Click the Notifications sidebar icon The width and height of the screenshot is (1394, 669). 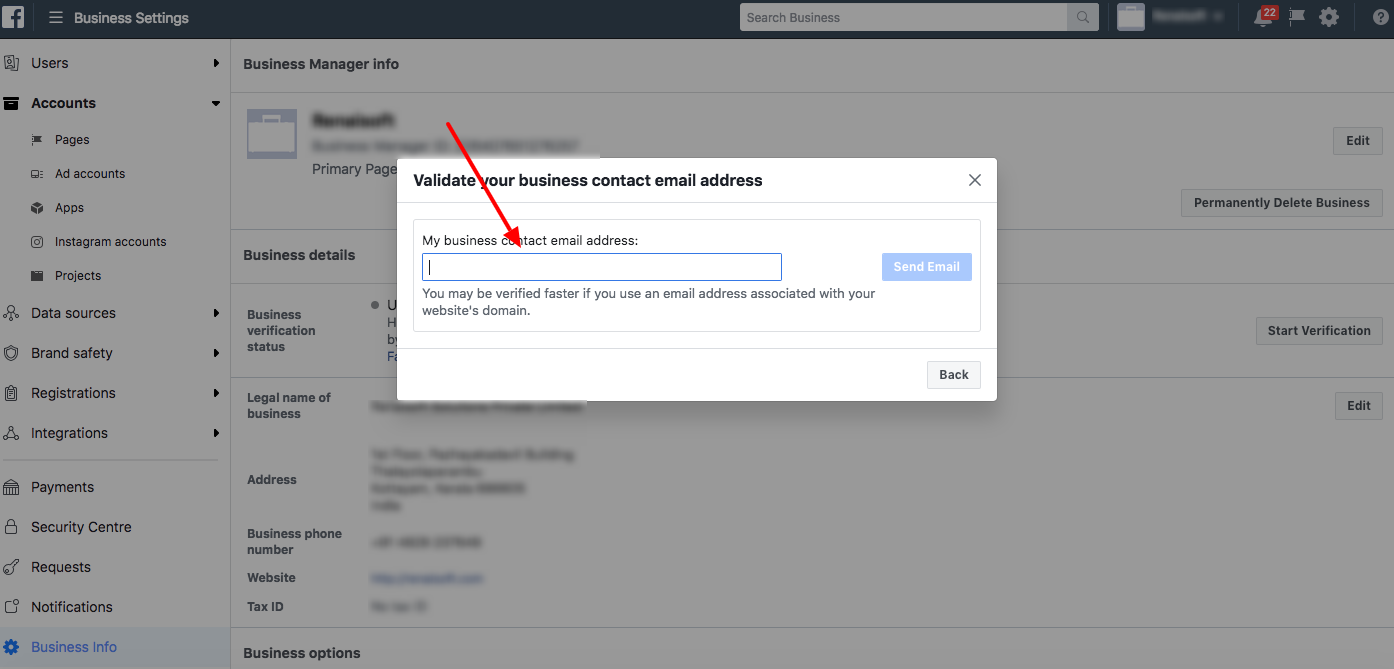point(12,607)
